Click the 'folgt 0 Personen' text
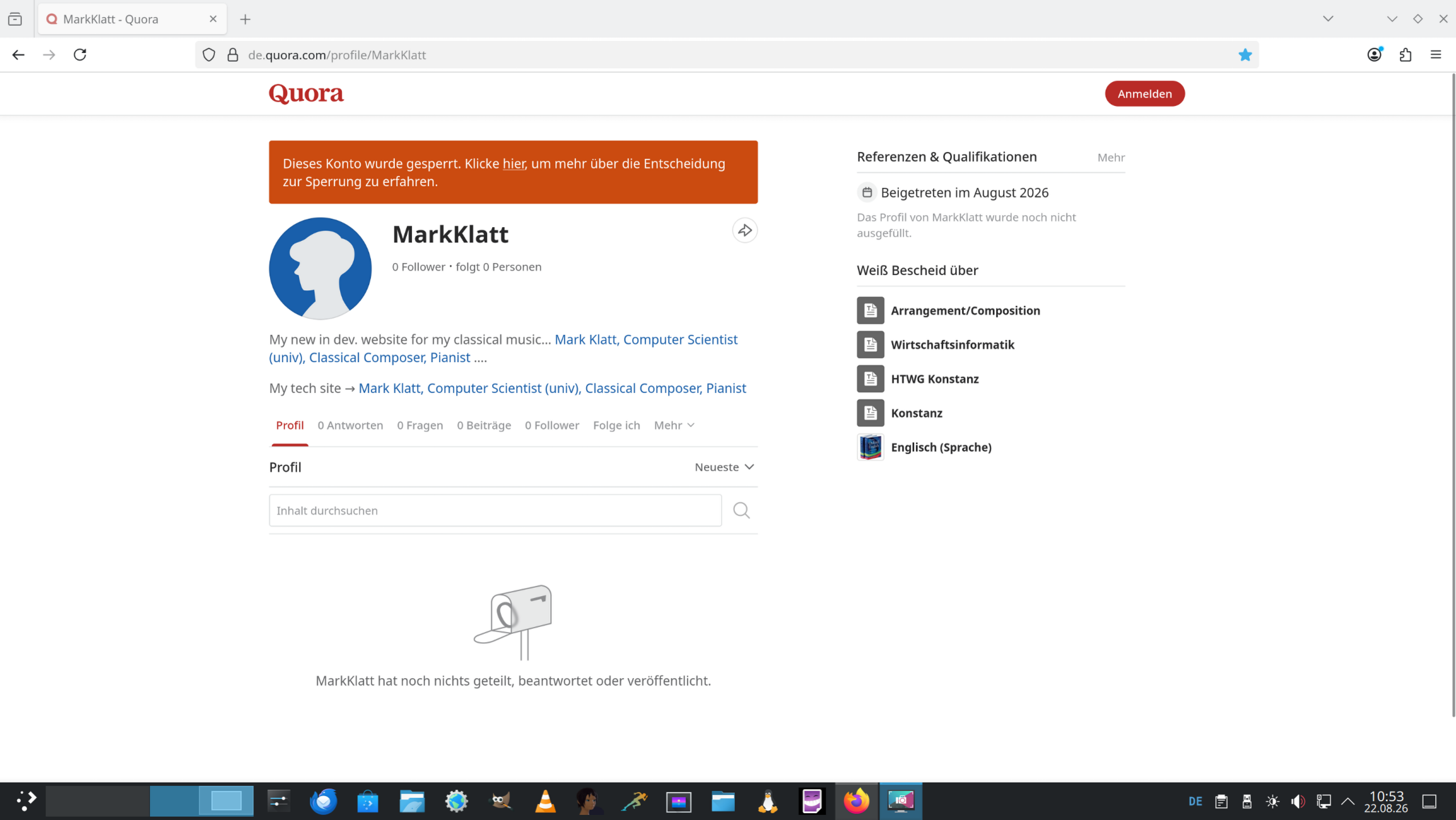The height and width of the screenshot is (820, 1456). pos(498,267)
